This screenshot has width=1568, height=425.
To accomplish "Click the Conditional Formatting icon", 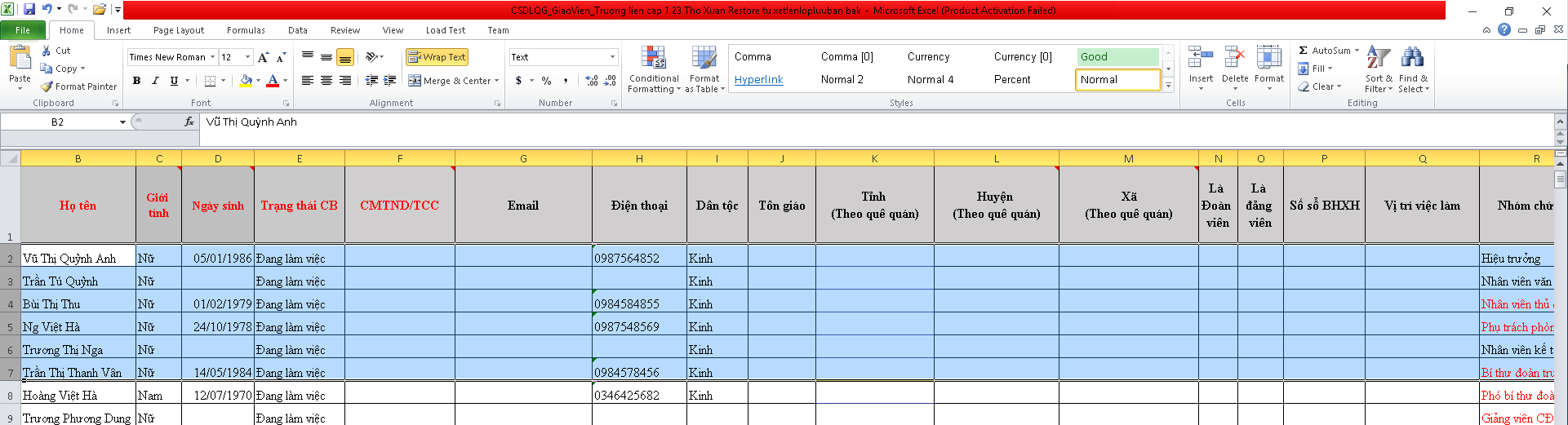I will [653, 60].
